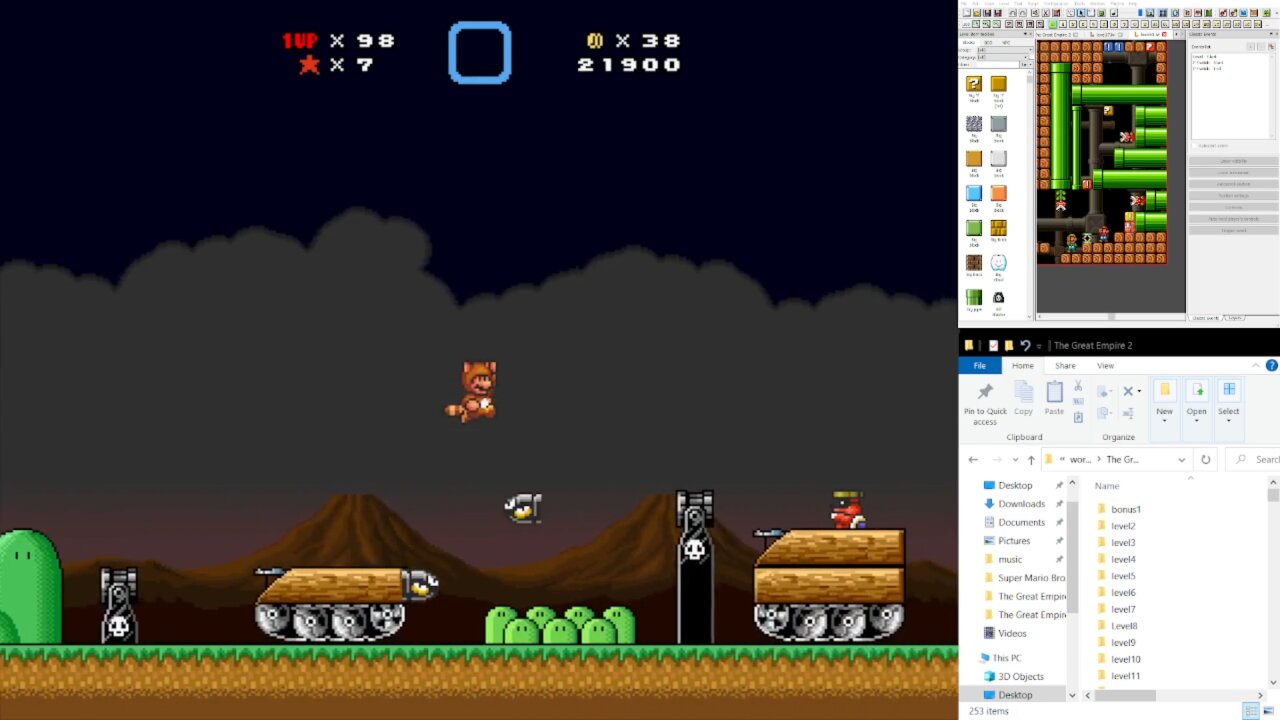Screen dimensions: 1280x720
Task: Select This PC in the navigation pane
Action: tap(1007, 658)
